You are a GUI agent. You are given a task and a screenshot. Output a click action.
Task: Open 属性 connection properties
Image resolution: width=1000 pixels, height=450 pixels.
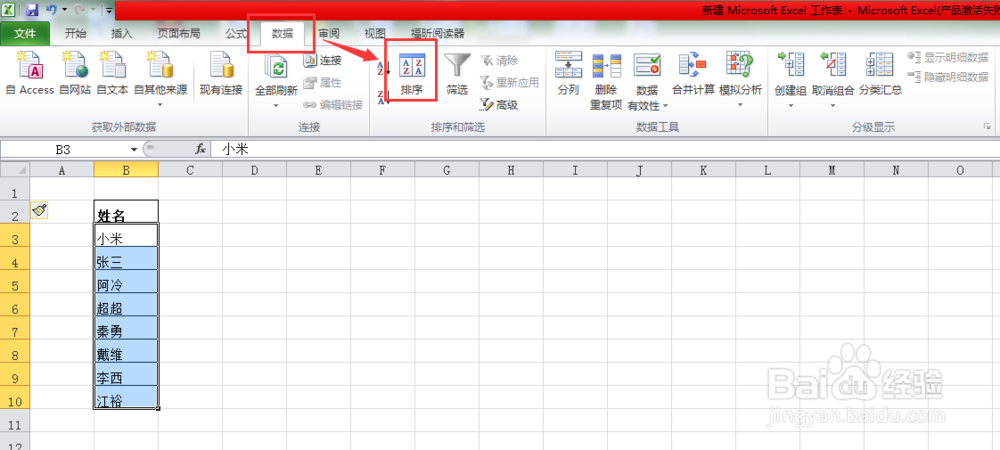click(323, 83)
